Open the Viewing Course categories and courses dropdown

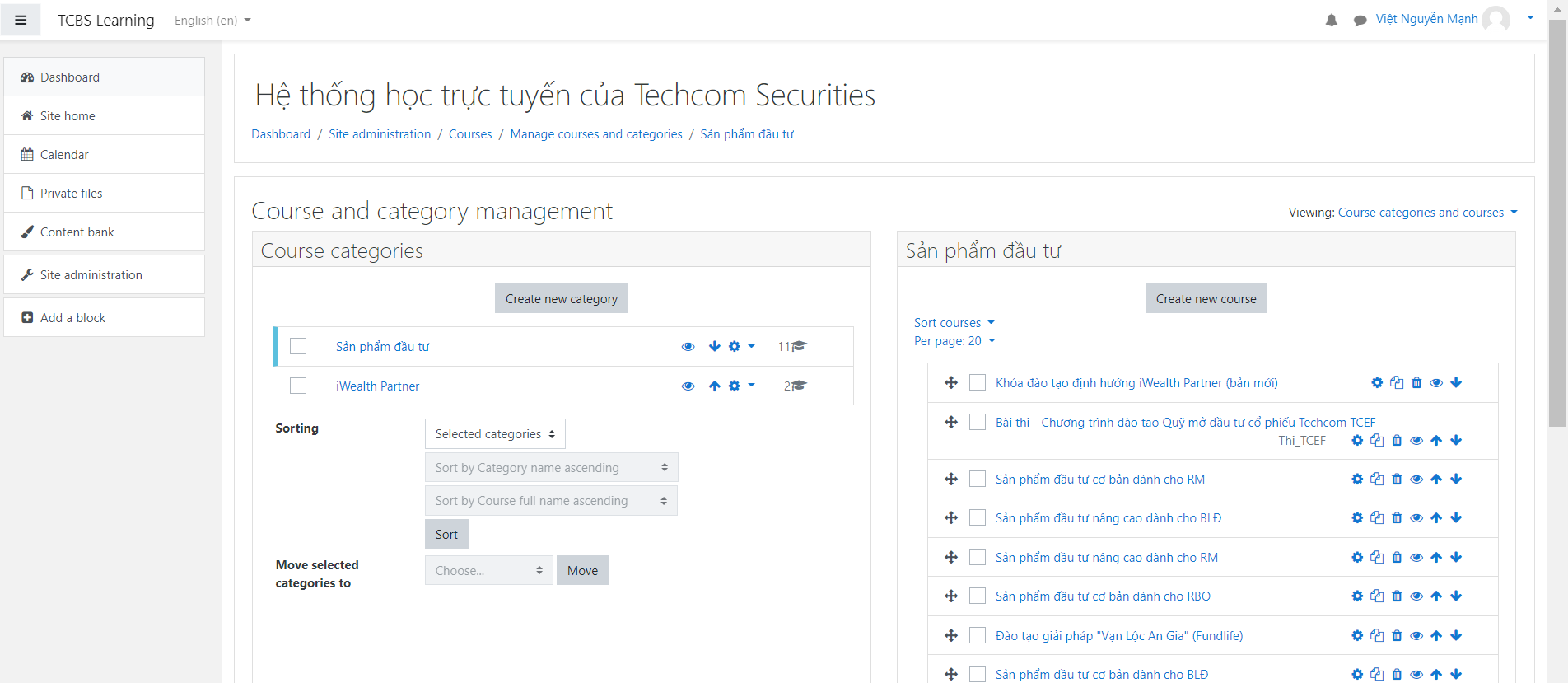[x=1427, y=213]
